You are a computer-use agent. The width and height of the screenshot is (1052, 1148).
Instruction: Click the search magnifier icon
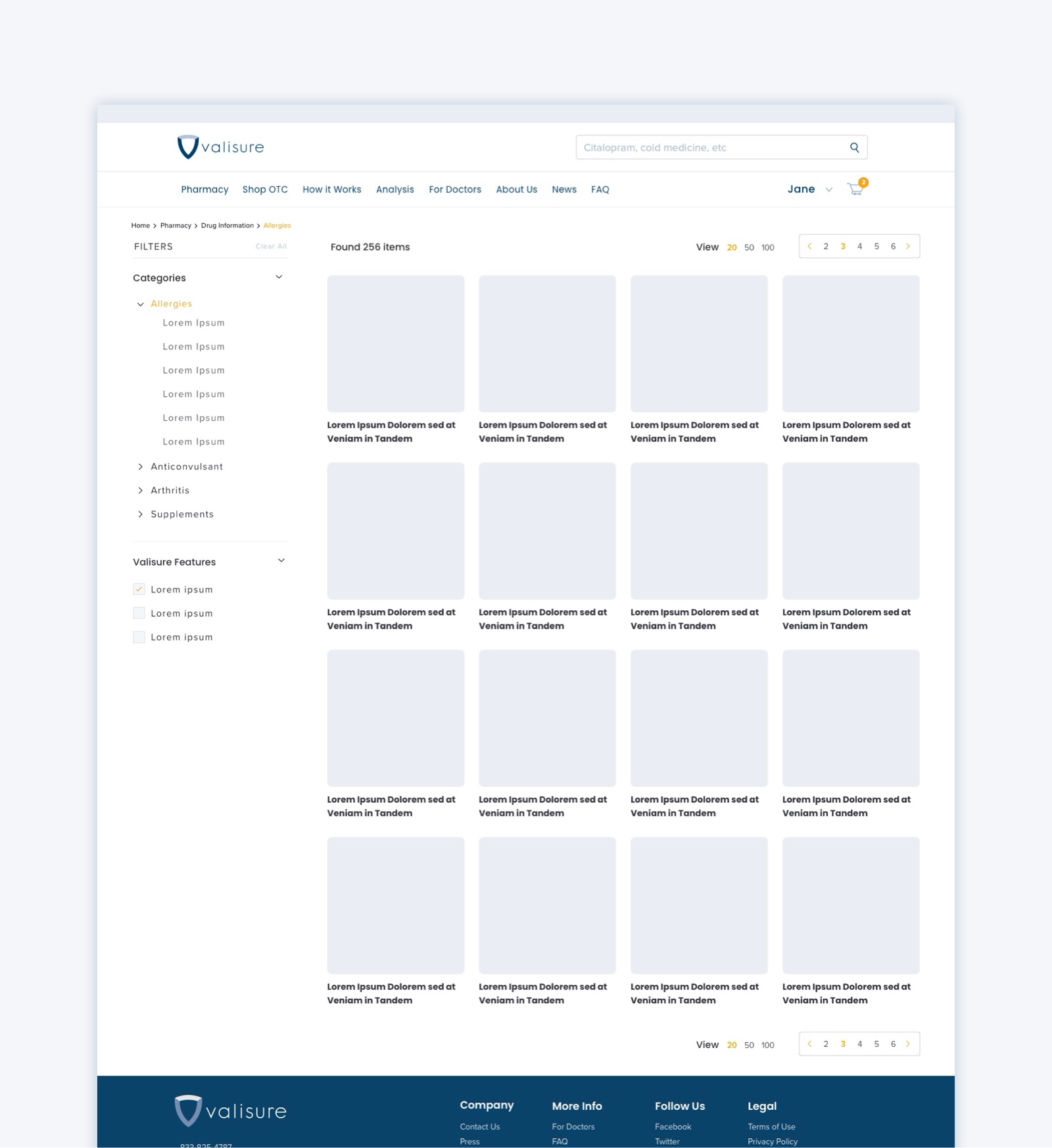[854, 147]
